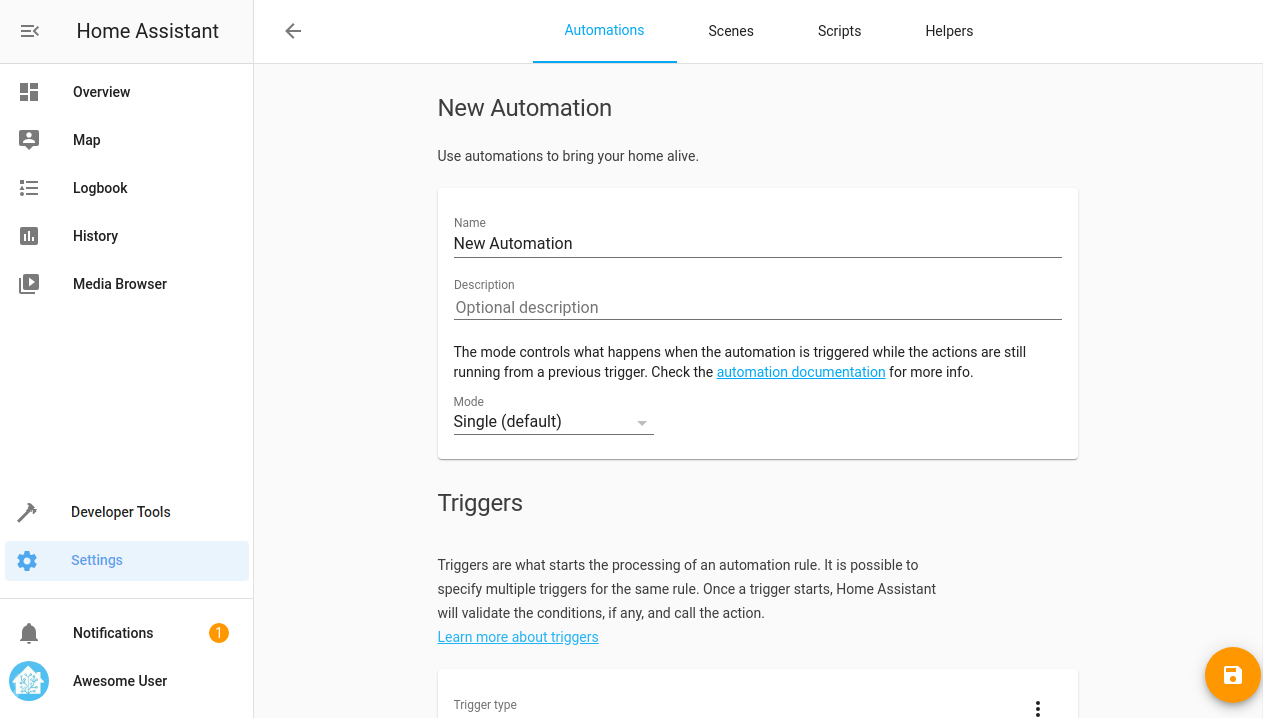Open Developer Tools from the sidebar
The width and height of the screenshot is (1263, 718).
pyautogui.click(x=127, y=512)
